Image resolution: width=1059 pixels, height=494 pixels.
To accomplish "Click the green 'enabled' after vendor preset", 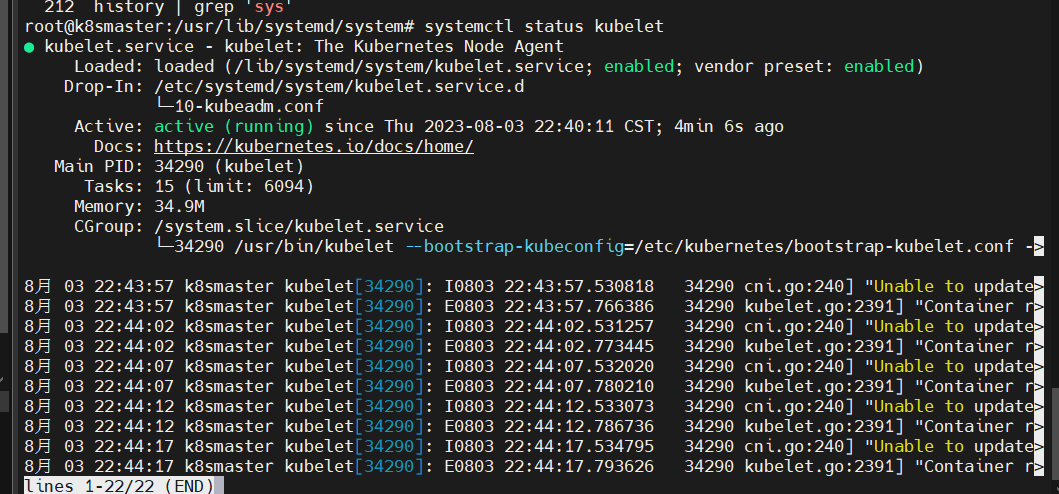I will [x=879, y=66].
